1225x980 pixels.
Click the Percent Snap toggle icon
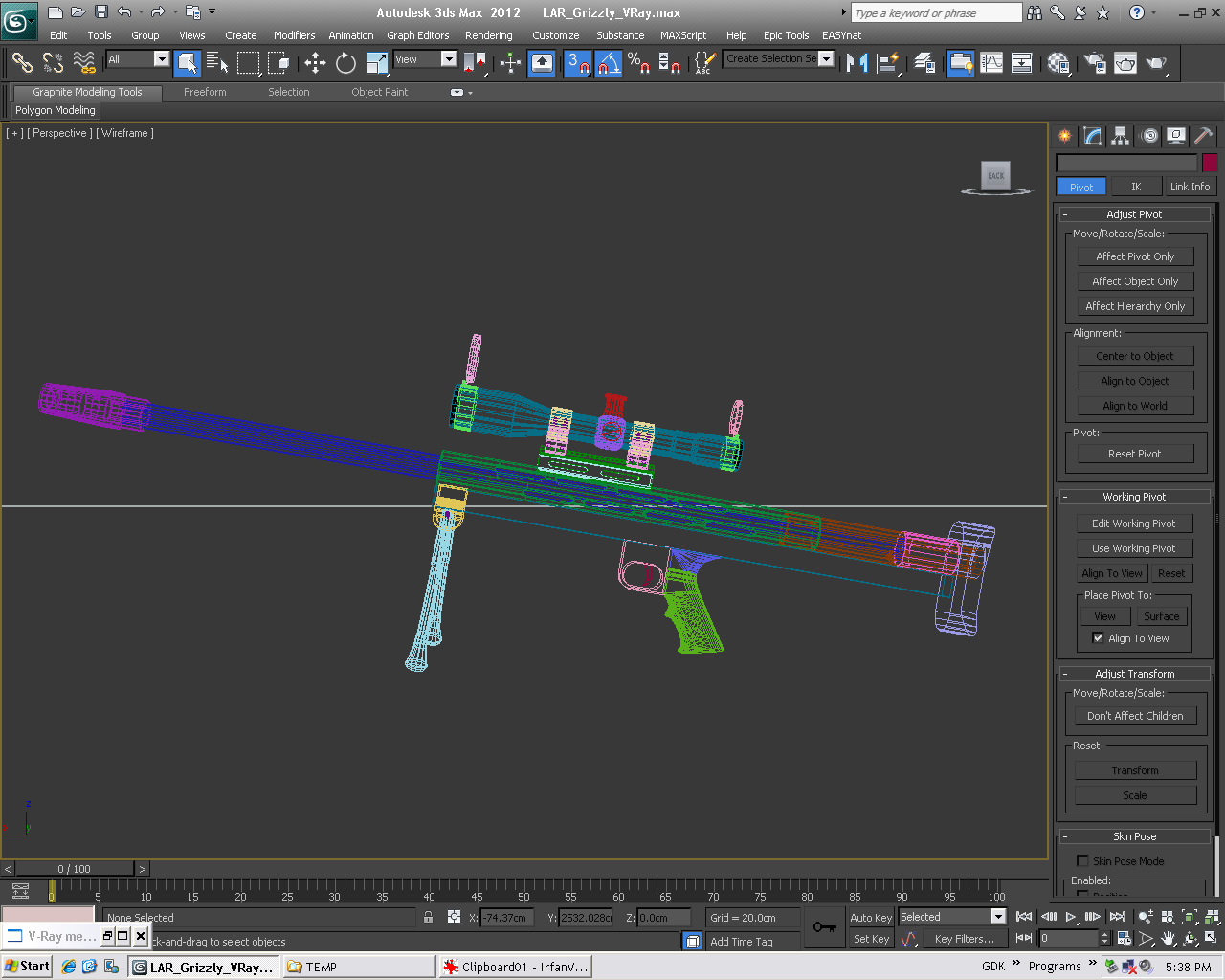click(639, 63)
